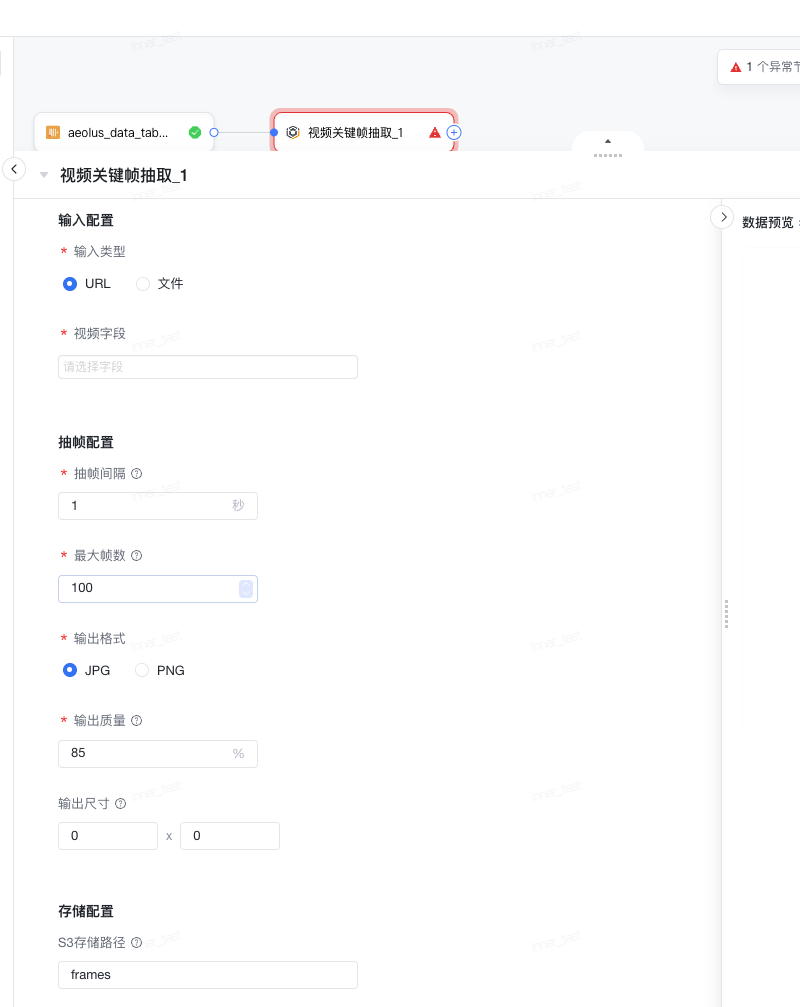Click the help icon next to 最大帧数
Screen dimensions: 800x1007
(x=137, y=556)
